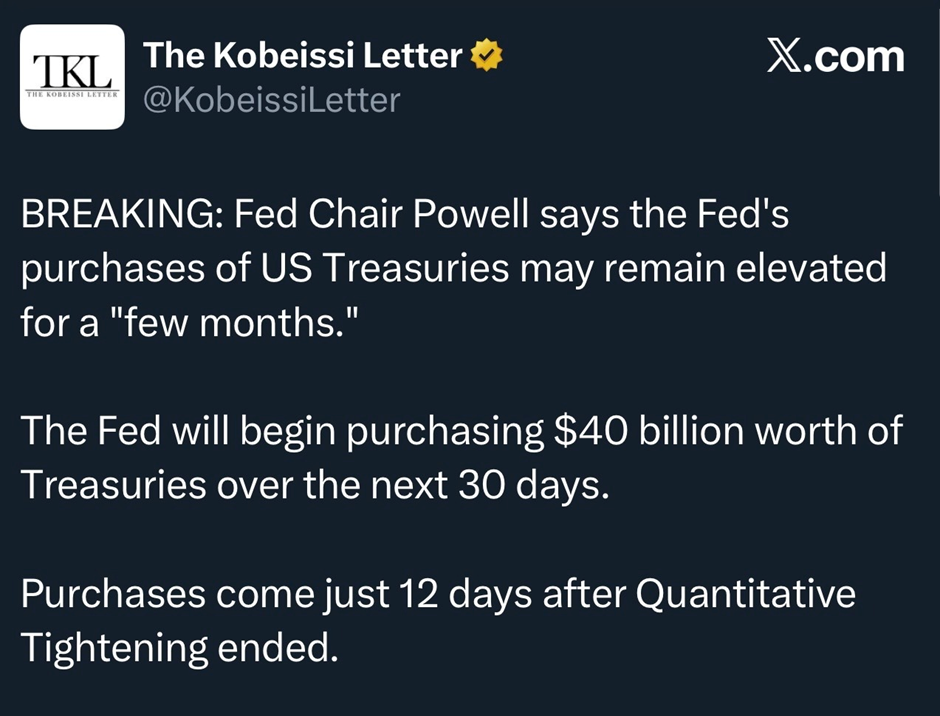Screen dimensions: 940x716
Task: Click the gold verified badge
Action: [x=487, y=57]
